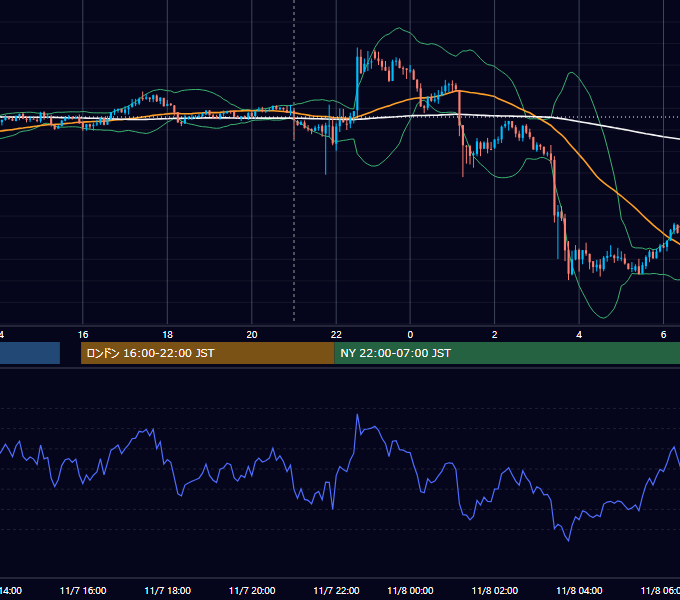Screen dimensions: 680x600
Task: Click the '11/7 22:00' label on oscillator axis
Action: pos(336,590)
